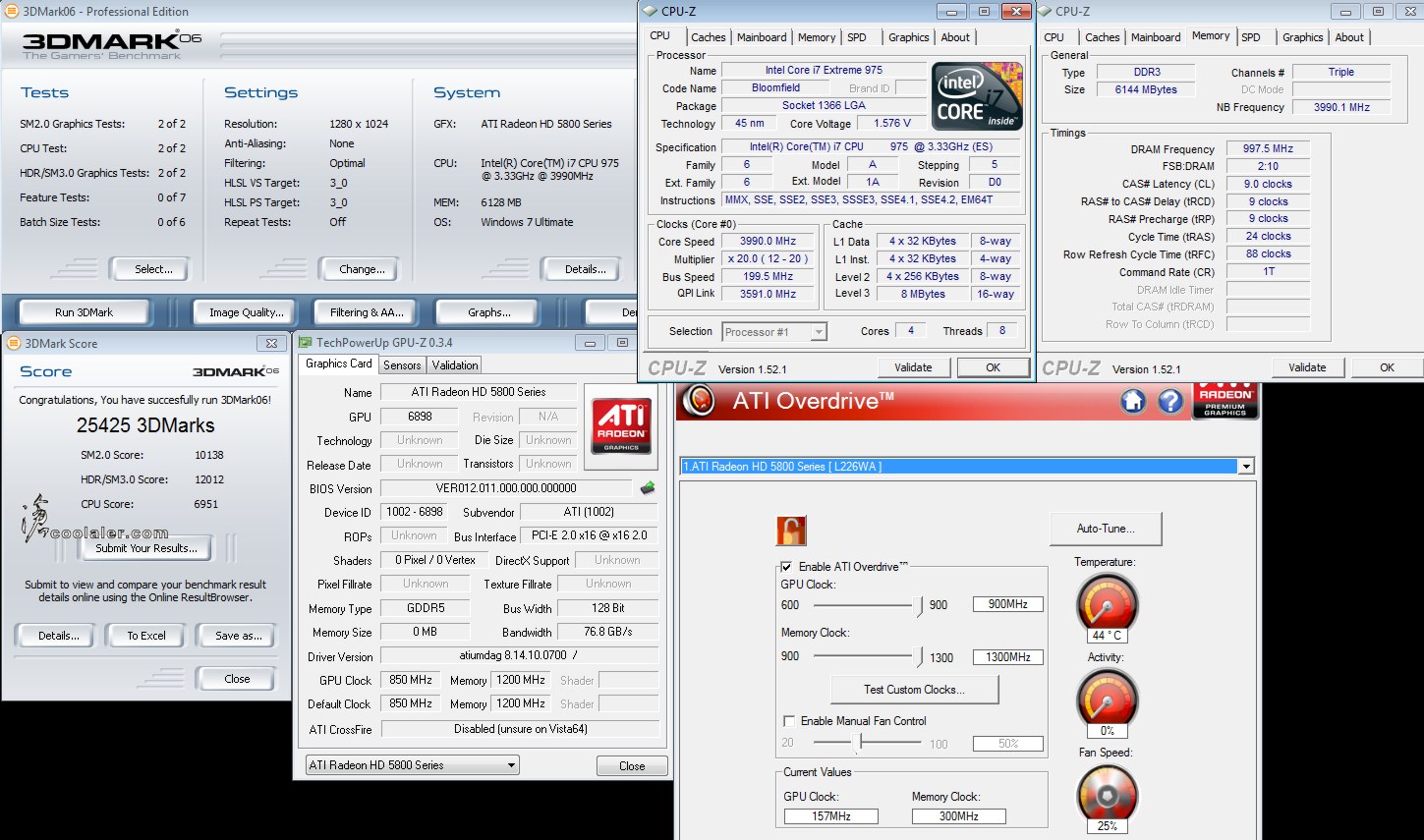This screenshot has height=840, width=1424.
Task: Click the ATI Overdrive help question icon
Action: point(1169,401)
